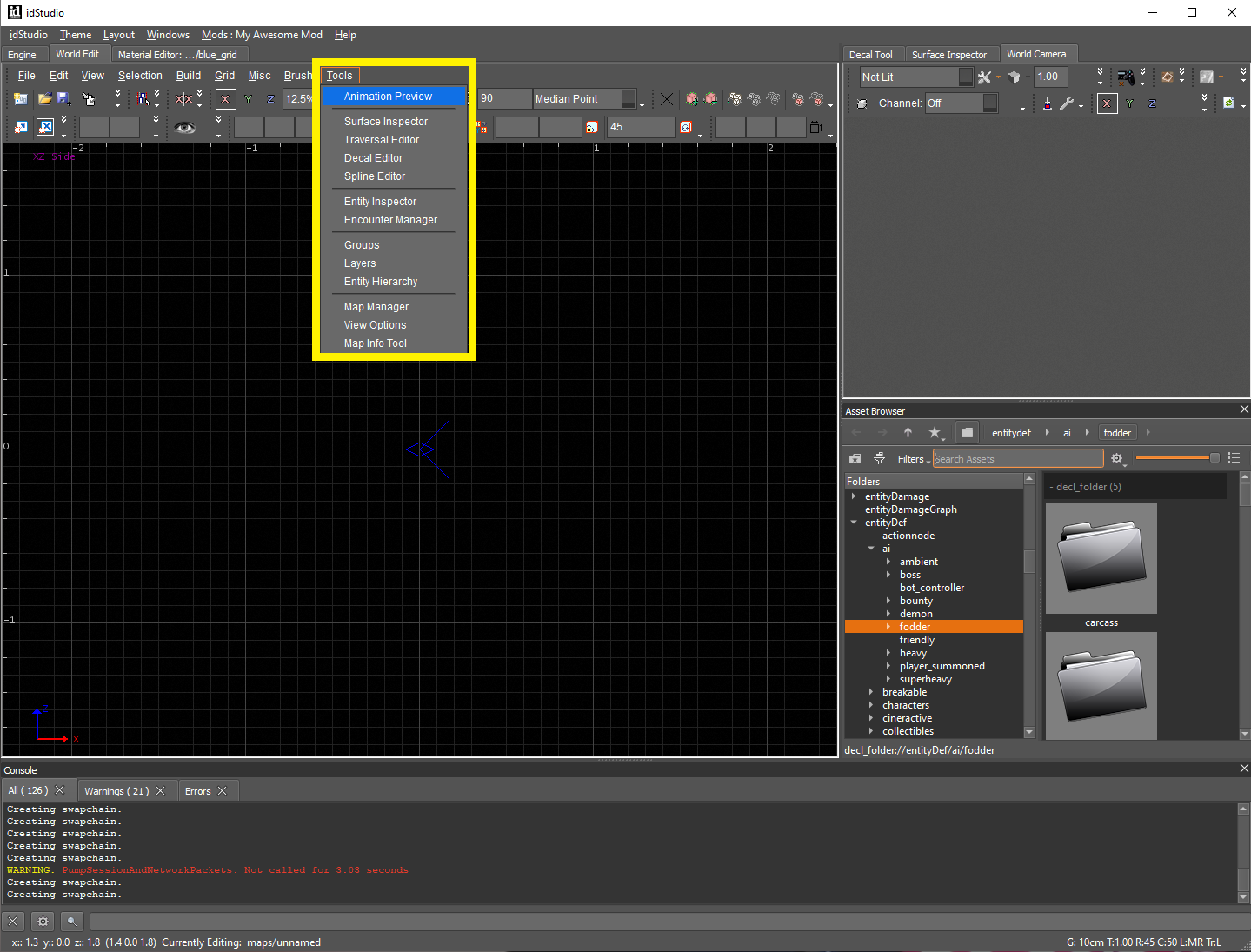Open Surface Inspector from Tools menu
This screenshot has height=952, width=1251.
(x=394, y=122)
